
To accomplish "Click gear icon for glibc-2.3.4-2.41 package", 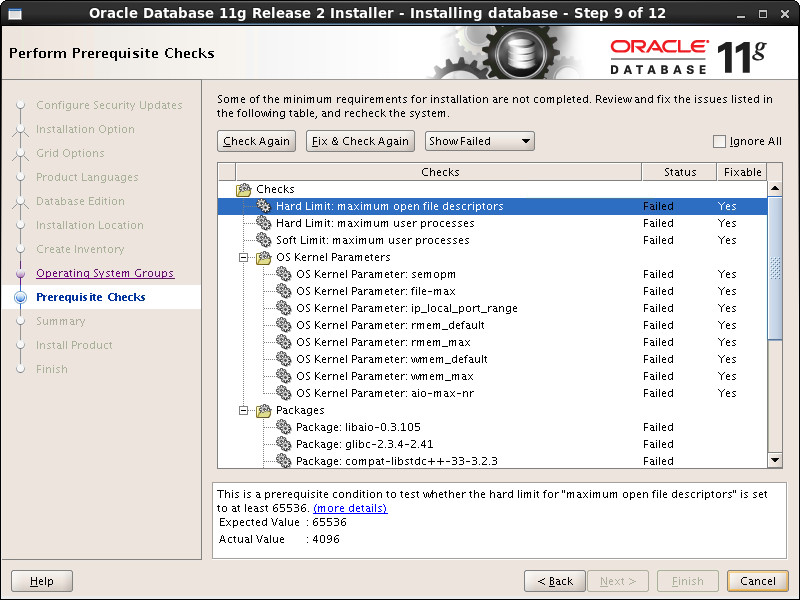I will 284,444.
